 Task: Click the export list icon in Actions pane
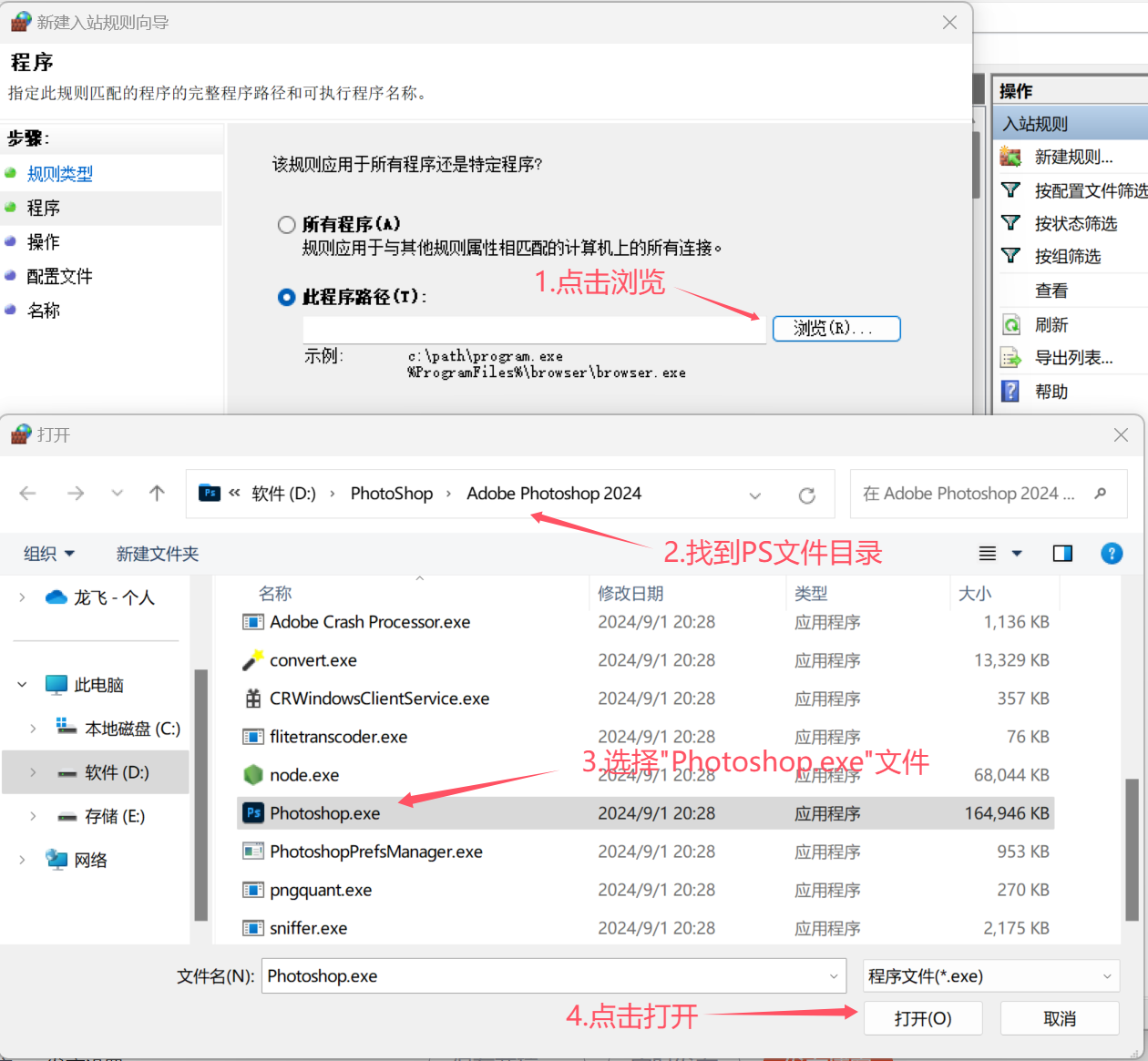point(1010,357)
